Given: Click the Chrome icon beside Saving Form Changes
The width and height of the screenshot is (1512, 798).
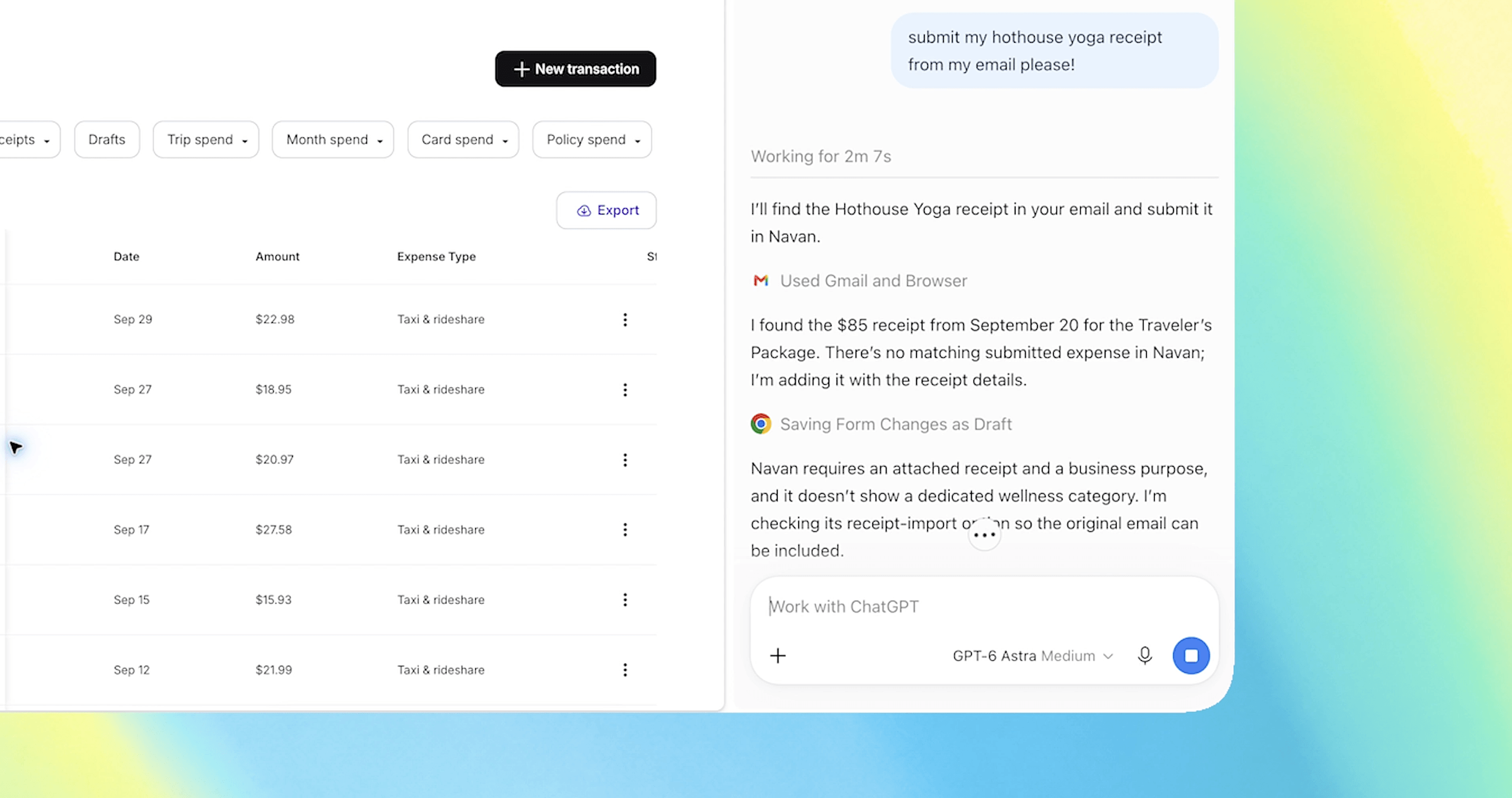Looking at the screenshot, I should pyautogui.click(x=761, y=424).
